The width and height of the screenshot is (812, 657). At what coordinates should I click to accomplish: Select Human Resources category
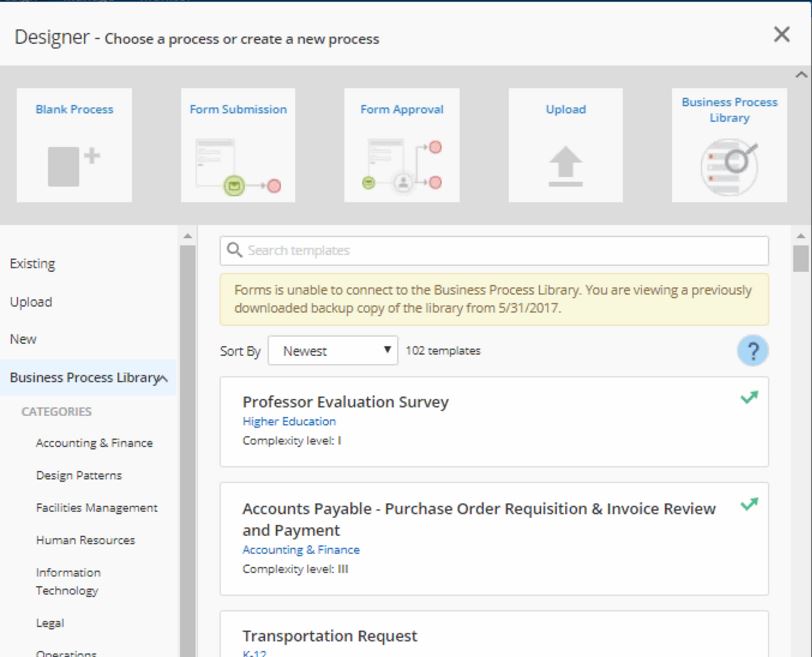[x=85, y=540]
